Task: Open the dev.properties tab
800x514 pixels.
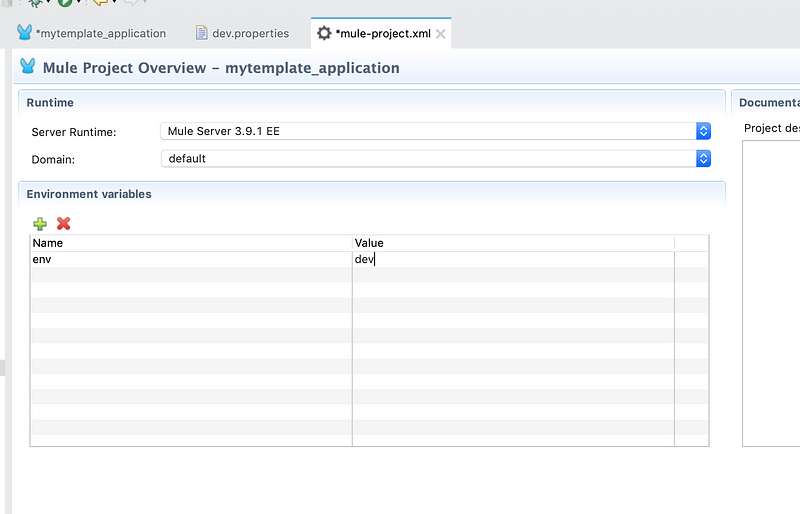Action: (242, 33)
